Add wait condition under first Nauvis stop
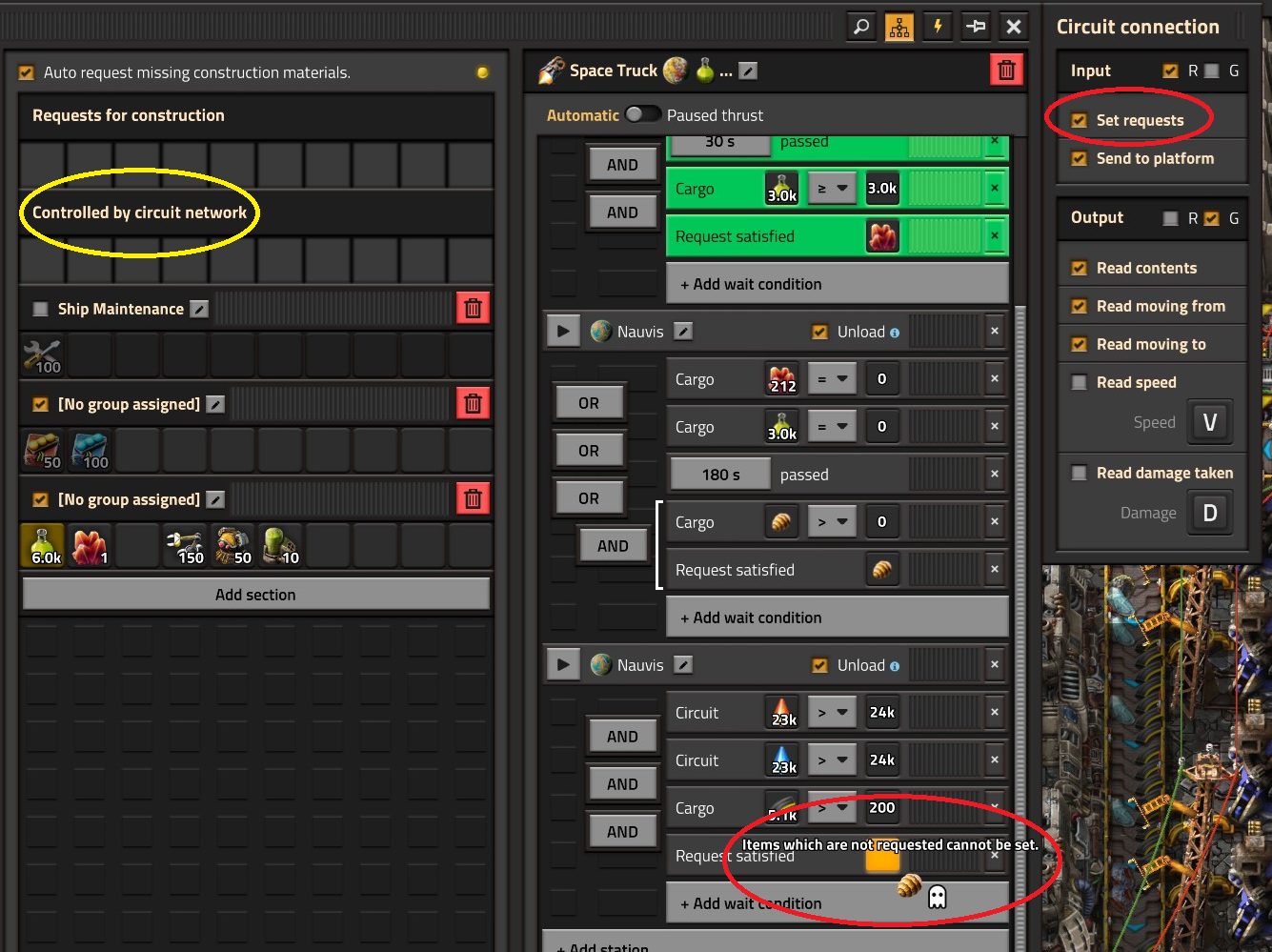This screenshot has height=952, width=1272. (x=838, y=618)
